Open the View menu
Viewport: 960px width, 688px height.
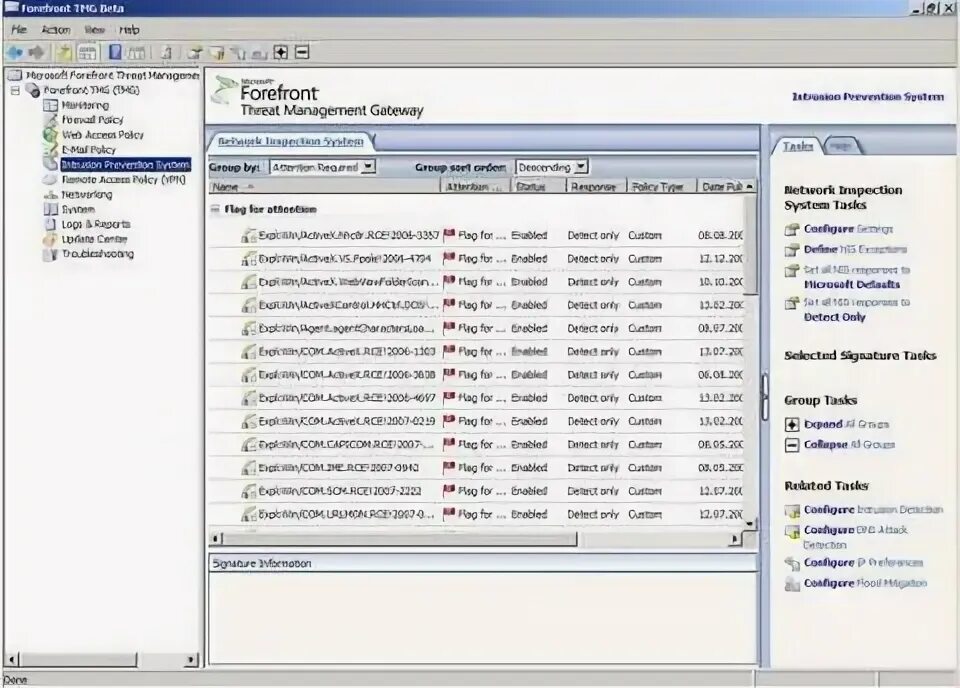pos(94,29)
